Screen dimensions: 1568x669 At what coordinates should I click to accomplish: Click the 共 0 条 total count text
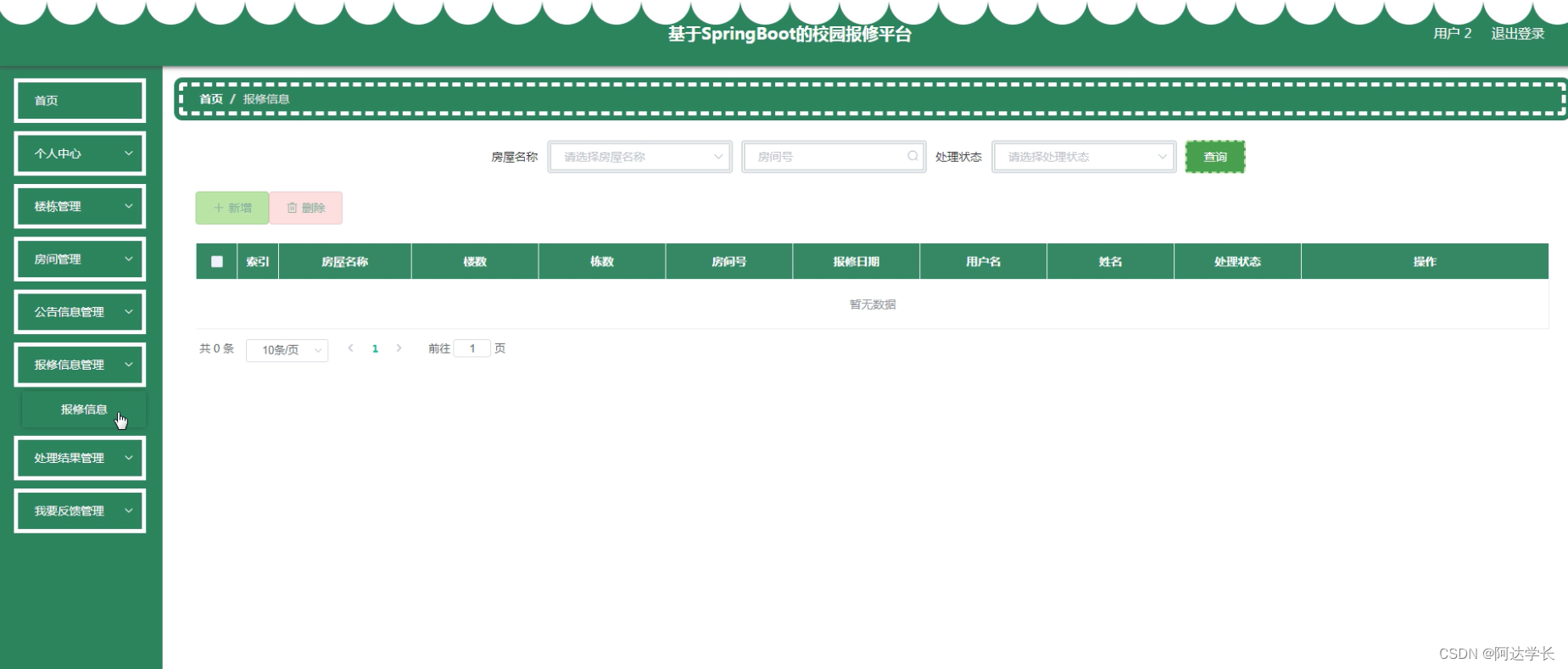(216, 348)
